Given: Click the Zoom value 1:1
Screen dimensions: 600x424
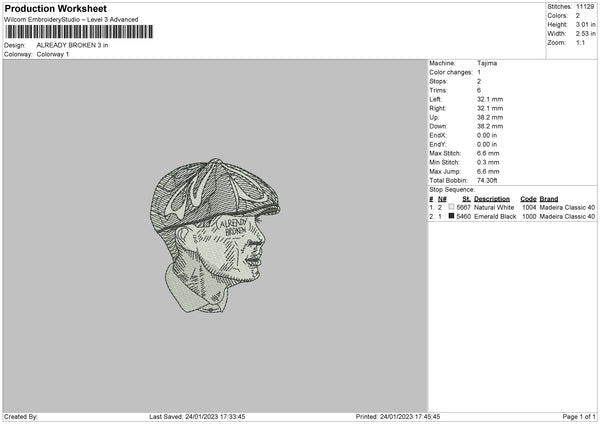Looking at the screenshot, I should pos(580,42).
